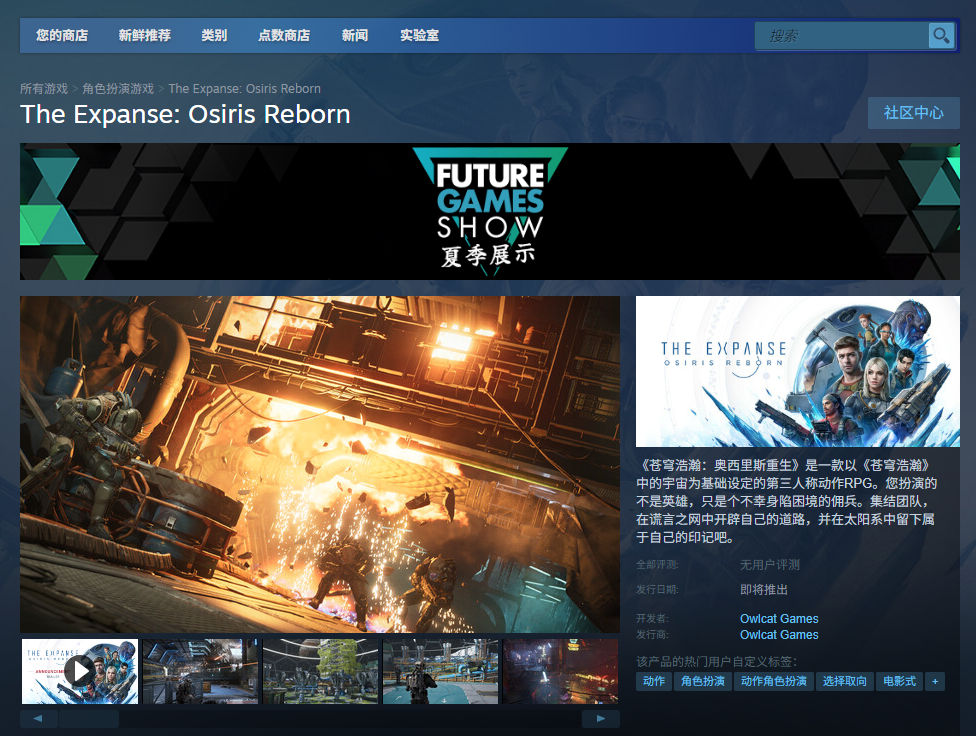Click the thumbnail strip scrollbar handle
Viewport: 976px width, 736px height.
[x=88, y=719]
